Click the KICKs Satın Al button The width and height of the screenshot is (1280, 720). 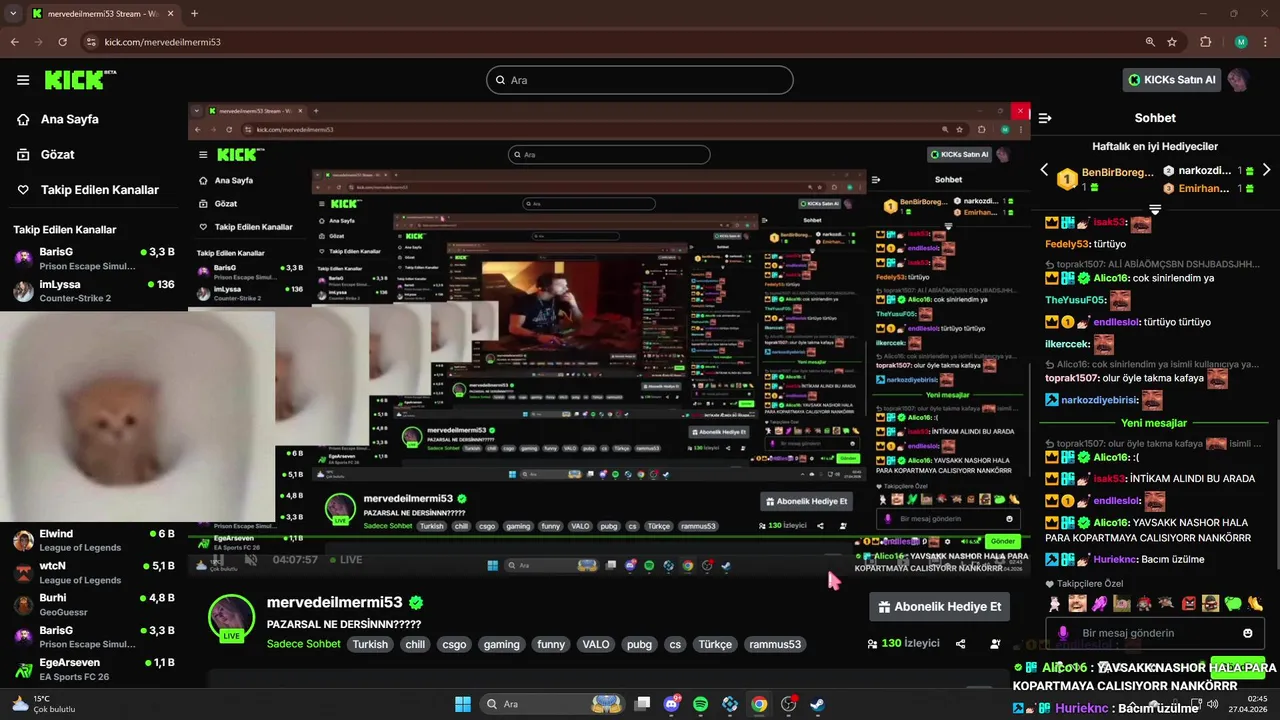pyautogui.click(x=1172, y=80)
